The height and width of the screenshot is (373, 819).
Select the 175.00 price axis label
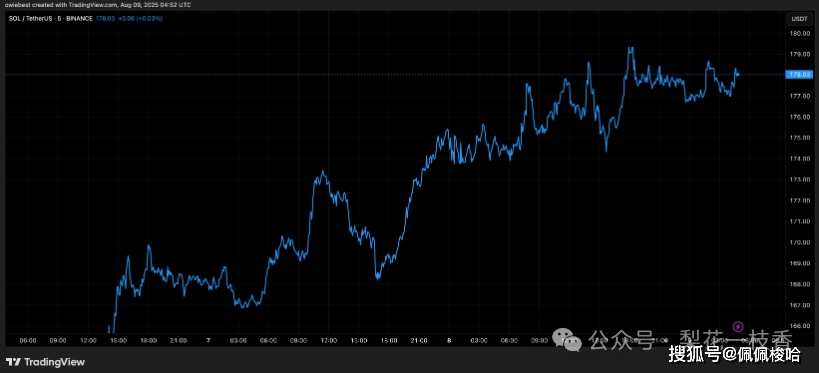(x=800, y=138)
